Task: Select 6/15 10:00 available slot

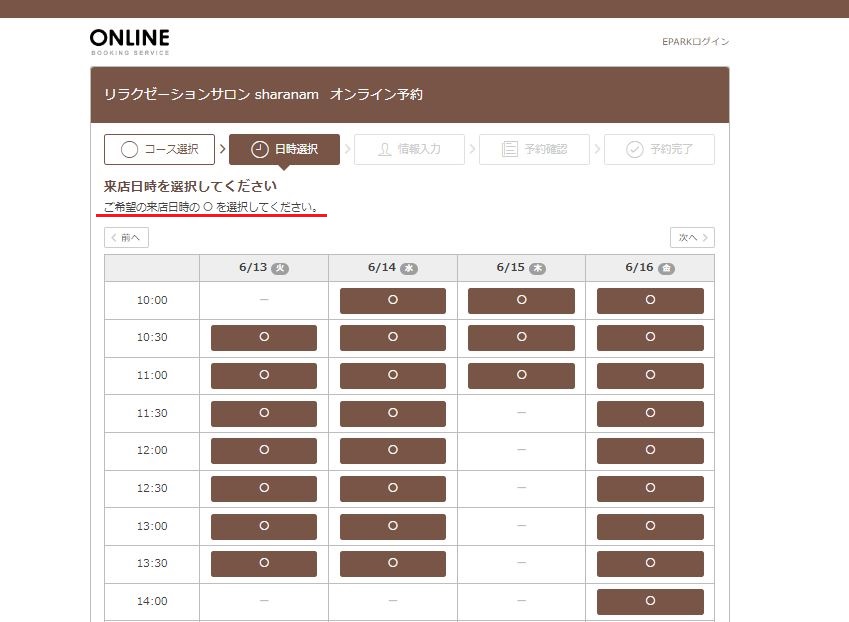Action: pyautogui.click(x=521, y=300)
